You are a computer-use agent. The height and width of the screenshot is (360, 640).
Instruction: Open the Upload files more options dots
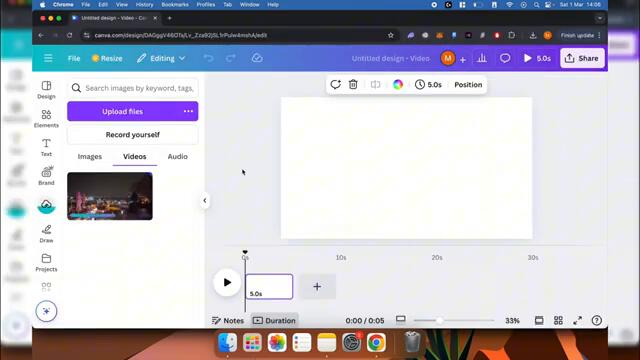pyautogui.click(x=188, y=111)
